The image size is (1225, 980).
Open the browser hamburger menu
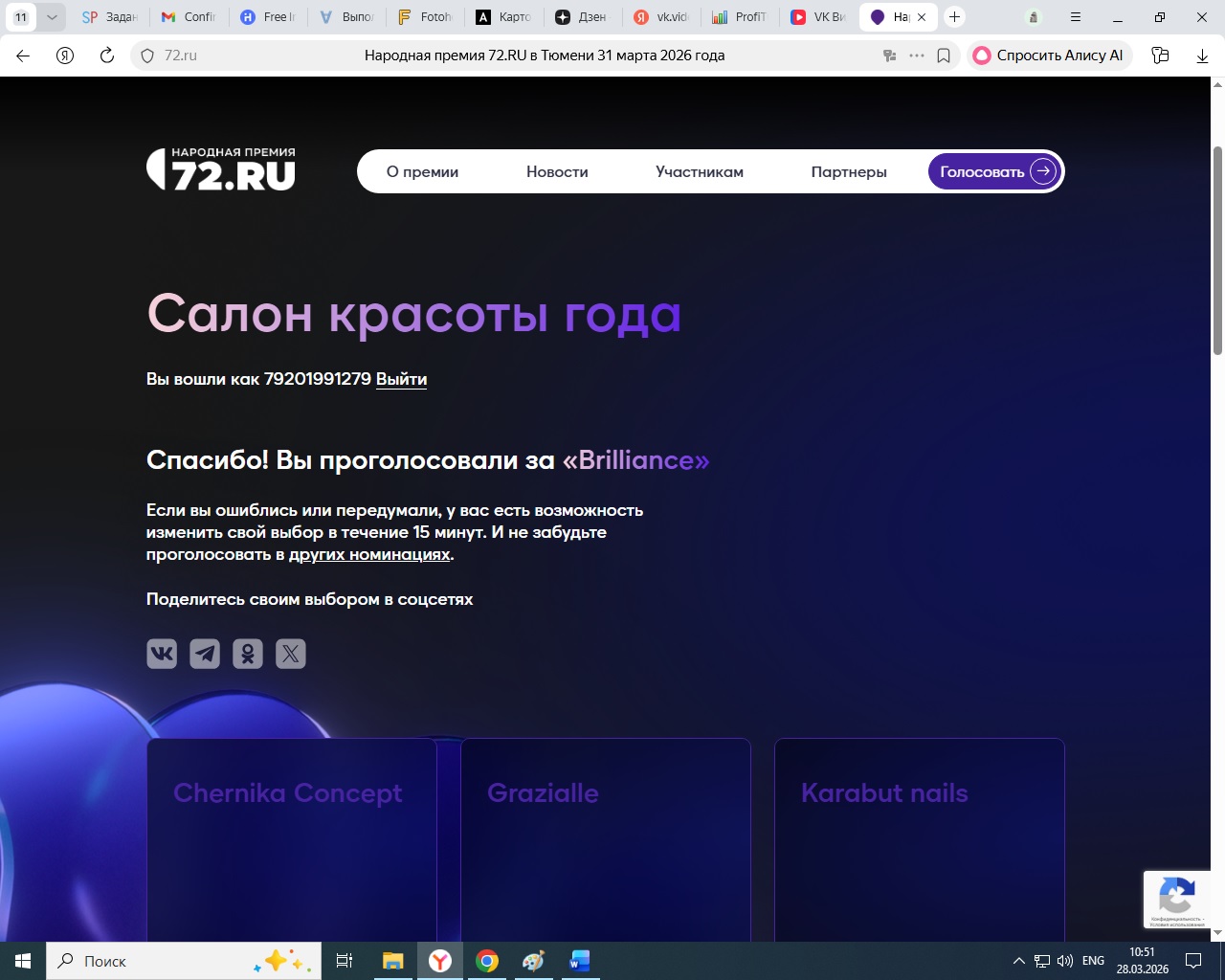1076,17
